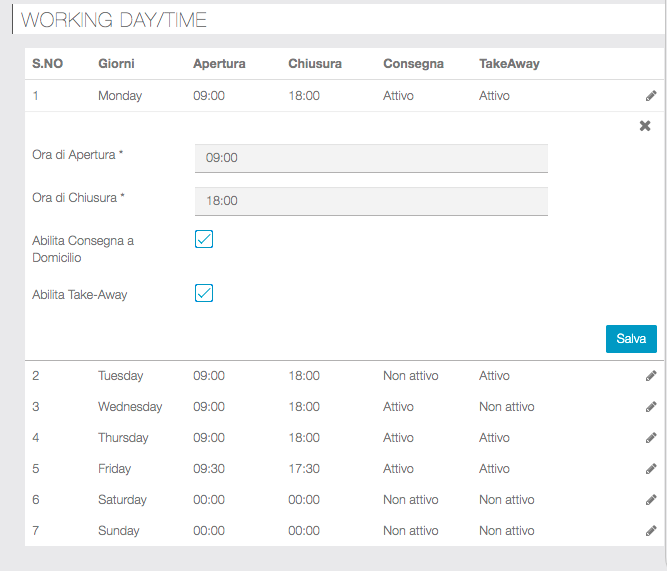Select the Friday row day name
667x571 pixels.
pos(114,469)
